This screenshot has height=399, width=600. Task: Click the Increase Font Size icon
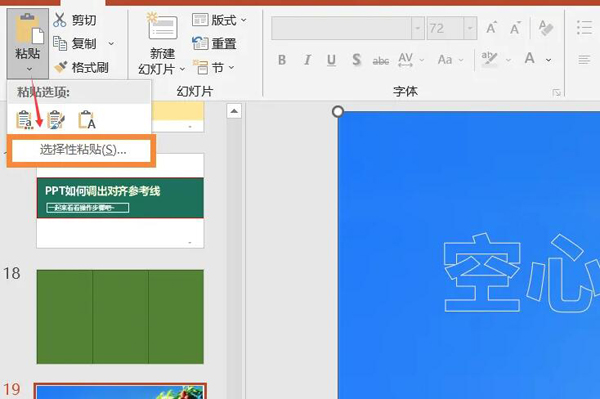point(491,28)
